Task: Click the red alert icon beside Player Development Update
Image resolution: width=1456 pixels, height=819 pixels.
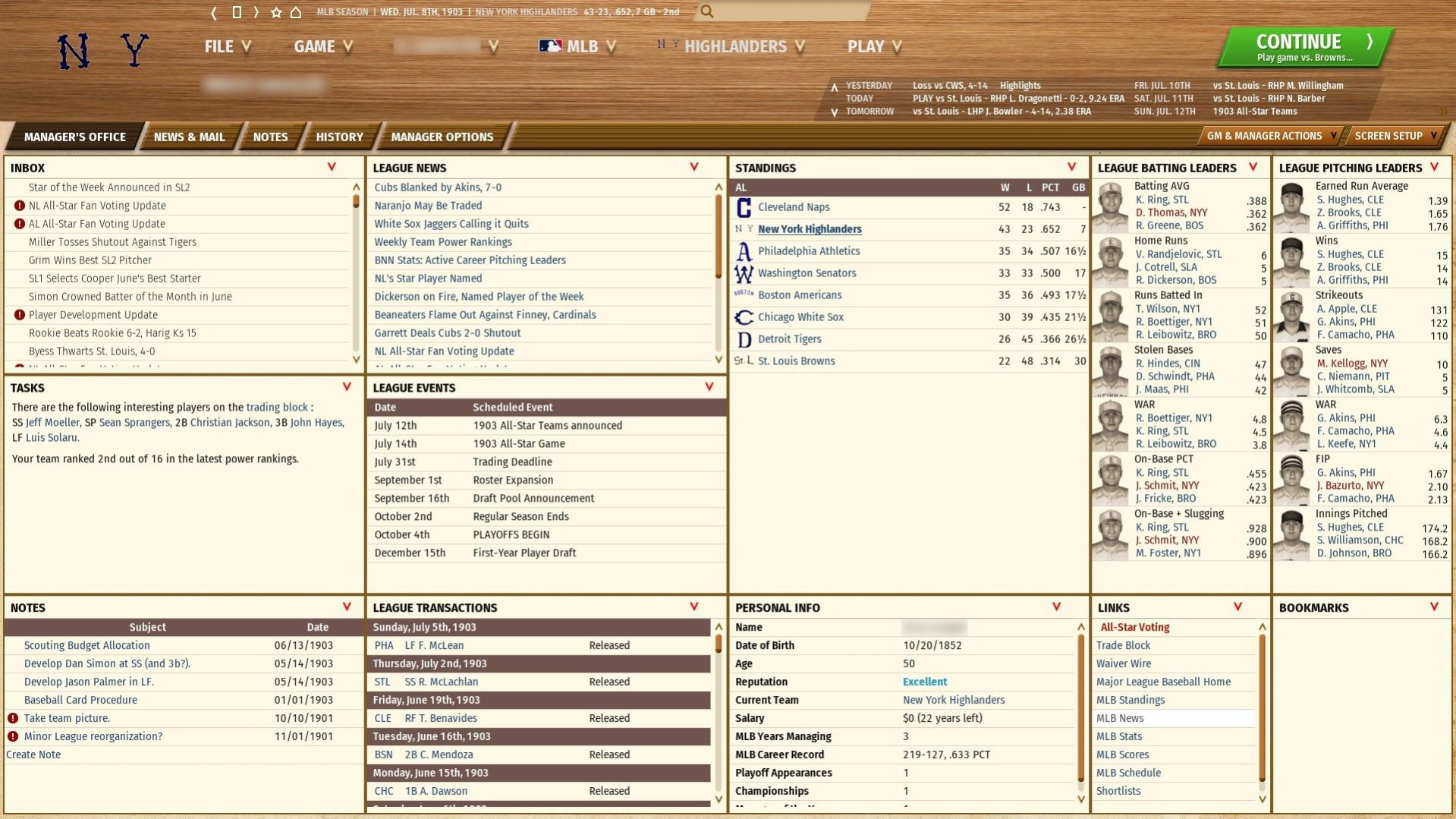Action: tap(20, 315)
